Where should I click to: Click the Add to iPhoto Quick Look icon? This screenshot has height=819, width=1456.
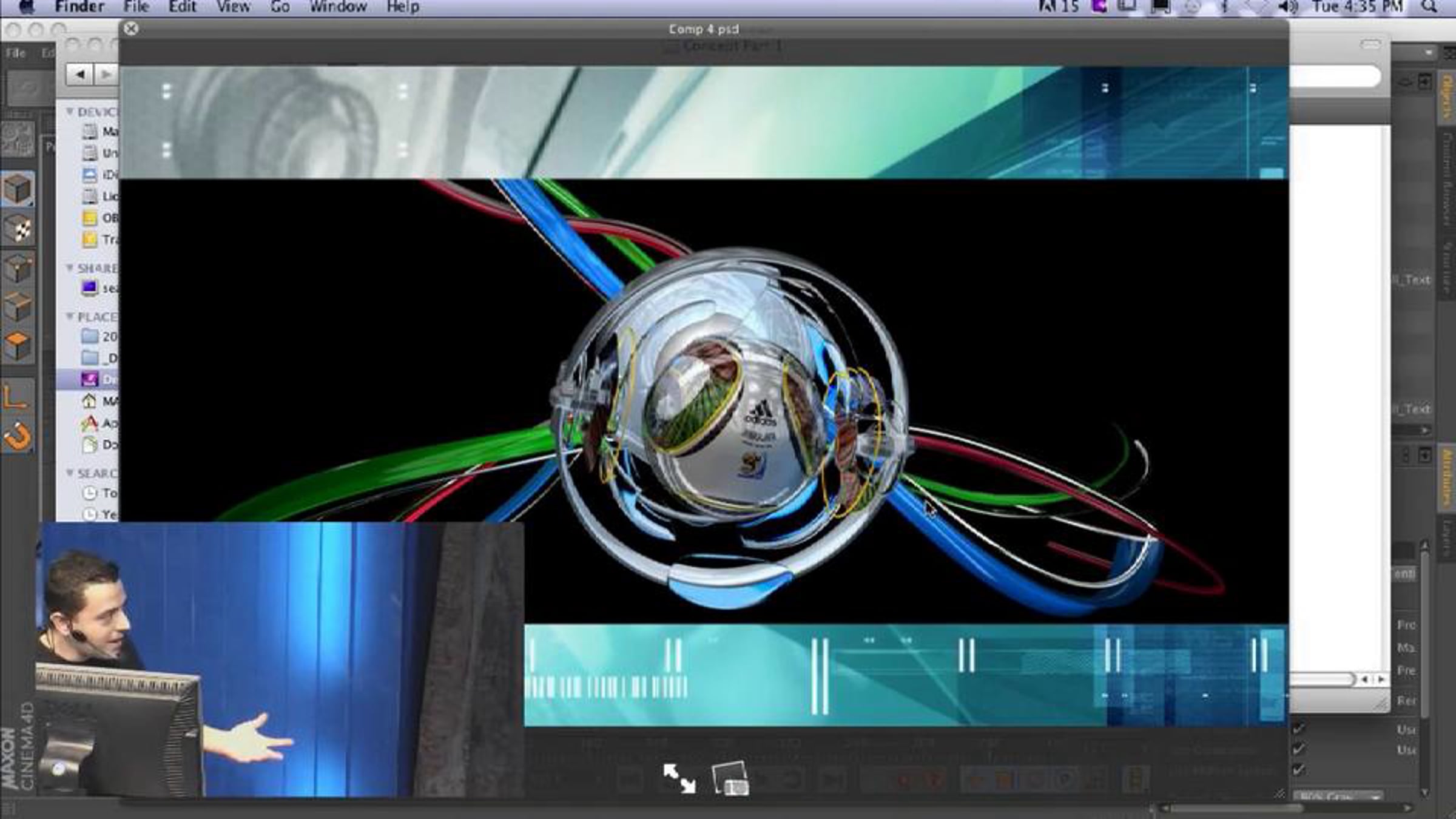tap(730, 778)
